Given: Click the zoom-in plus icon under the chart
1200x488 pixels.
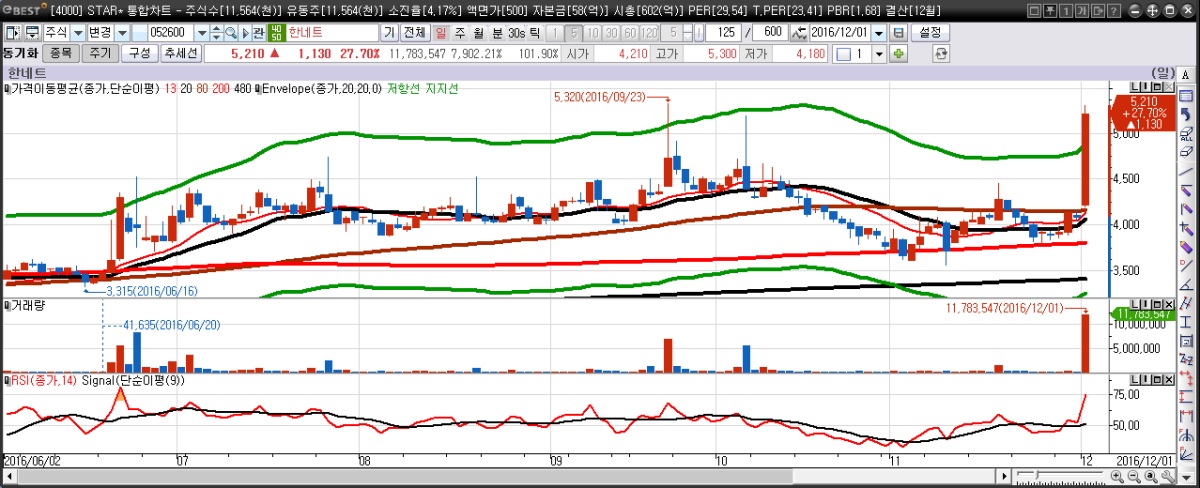Looking at the screenshot, I should coord(1117,476).
